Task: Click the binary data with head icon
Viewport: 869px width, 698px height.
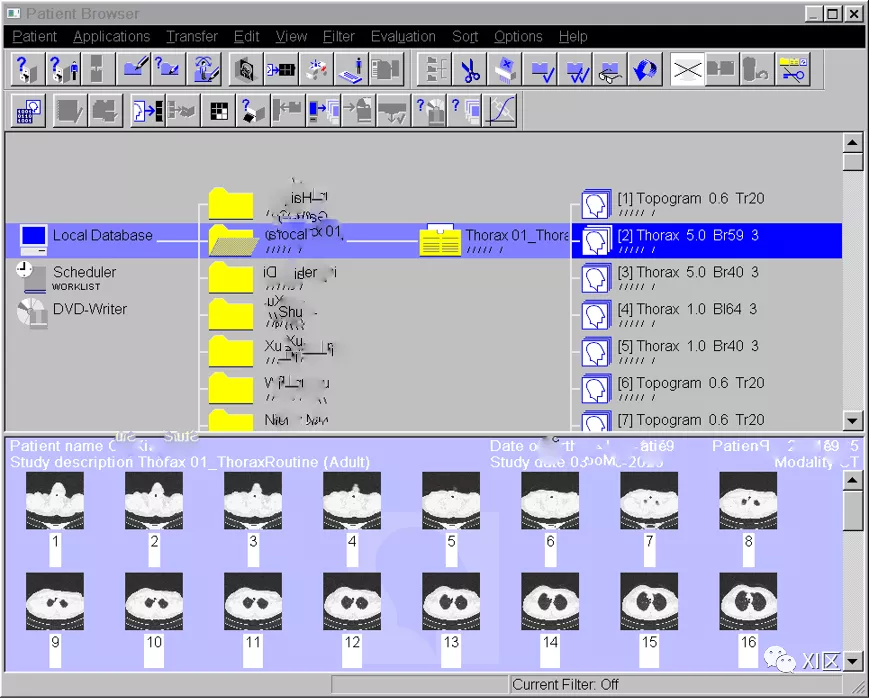Action: (28, 110)
